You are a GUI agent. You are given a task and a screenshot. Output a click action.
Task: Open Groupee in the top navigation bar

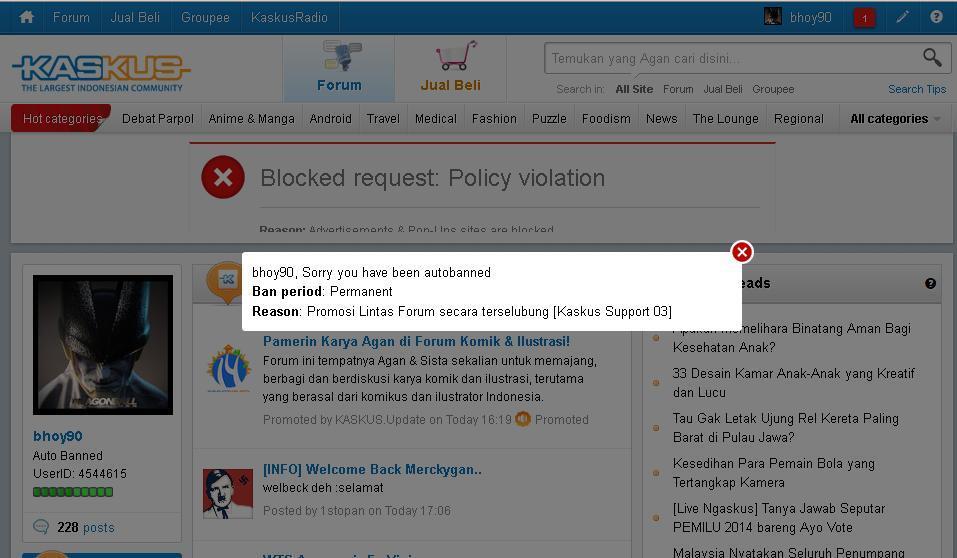(205, 17)
